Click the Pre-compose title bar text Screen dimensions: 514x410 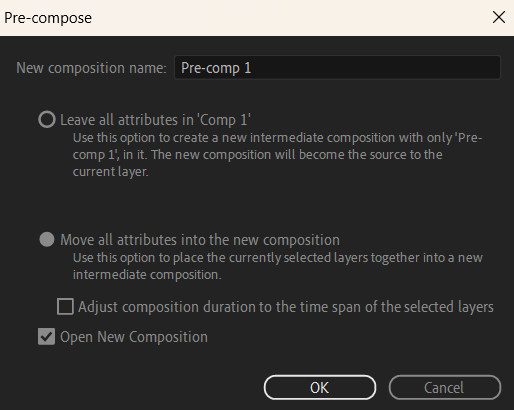click(48, 18)
